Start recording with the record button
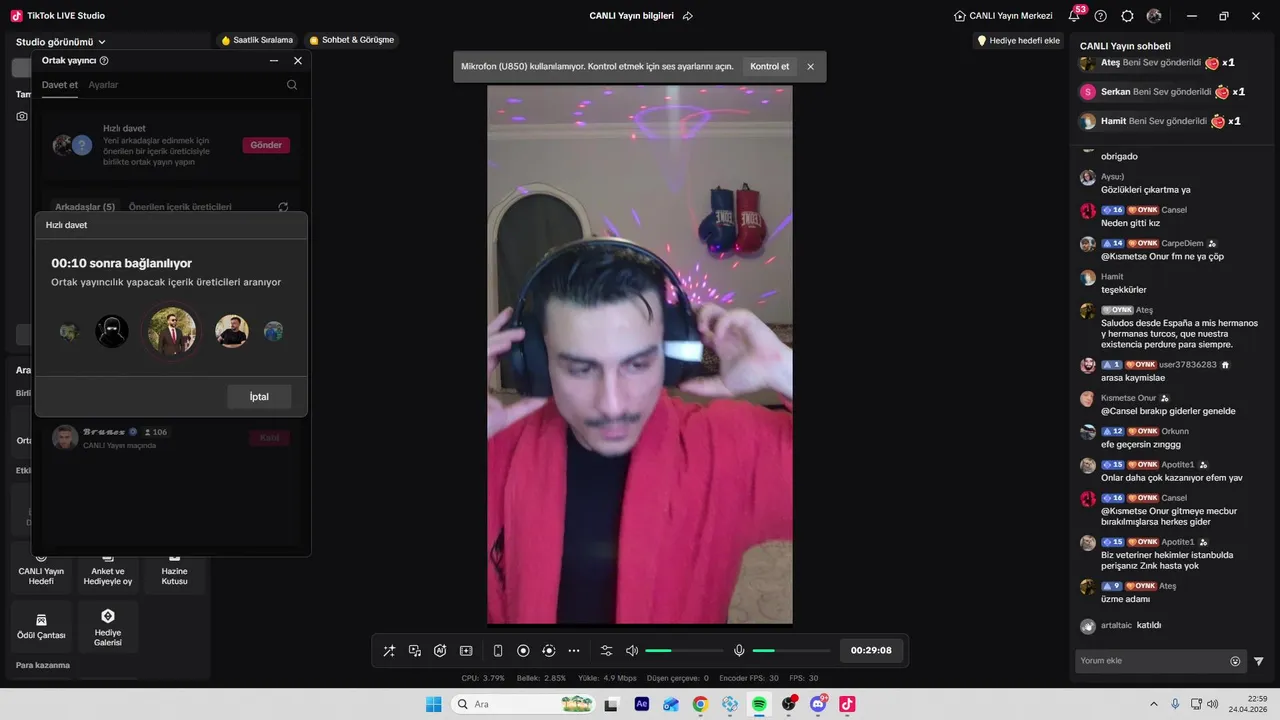This screenshot has height=720, width=1280. tap(523, 651)
